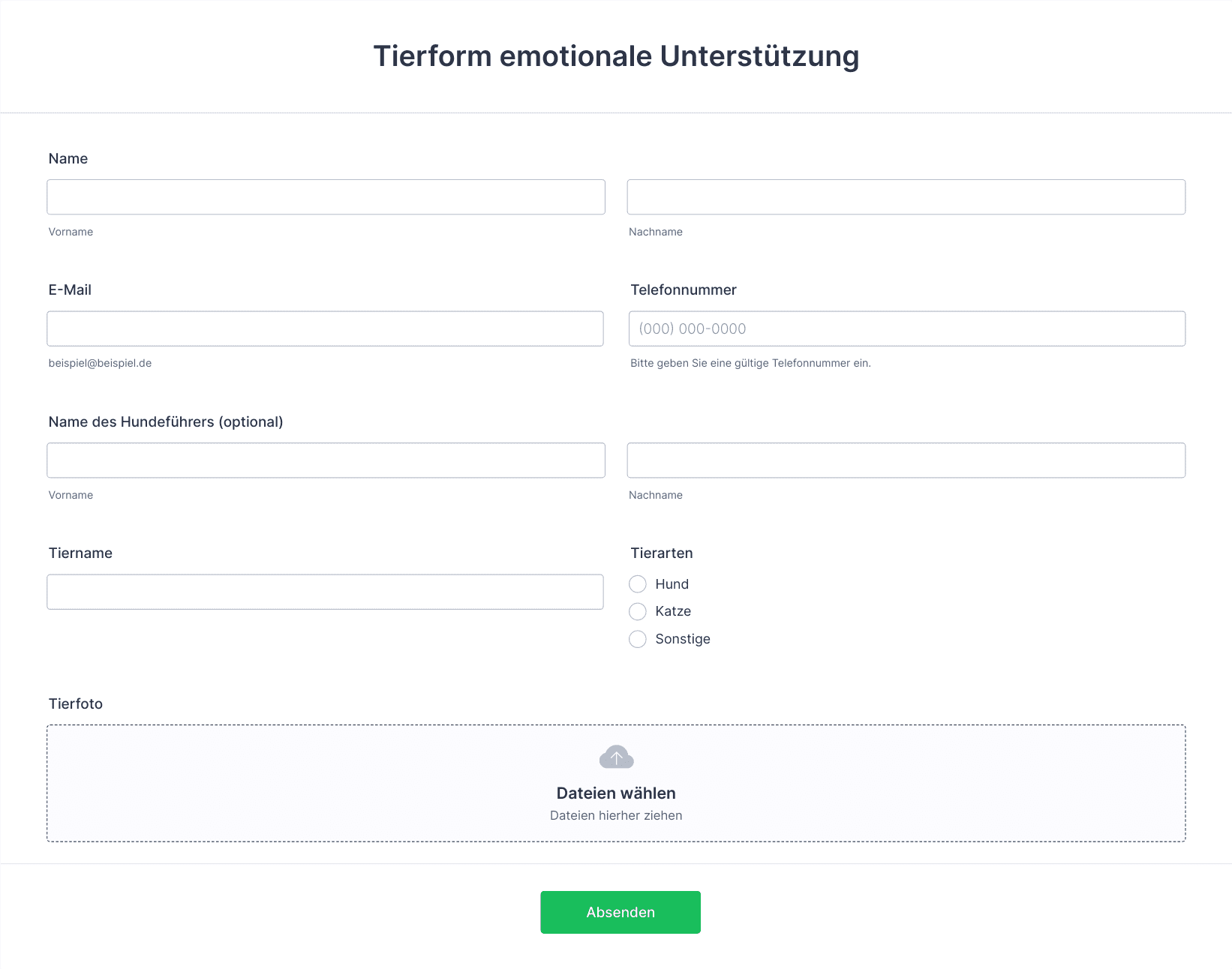
Task: Click the Tierfoto file drop area
Action: tap(616, 783)
